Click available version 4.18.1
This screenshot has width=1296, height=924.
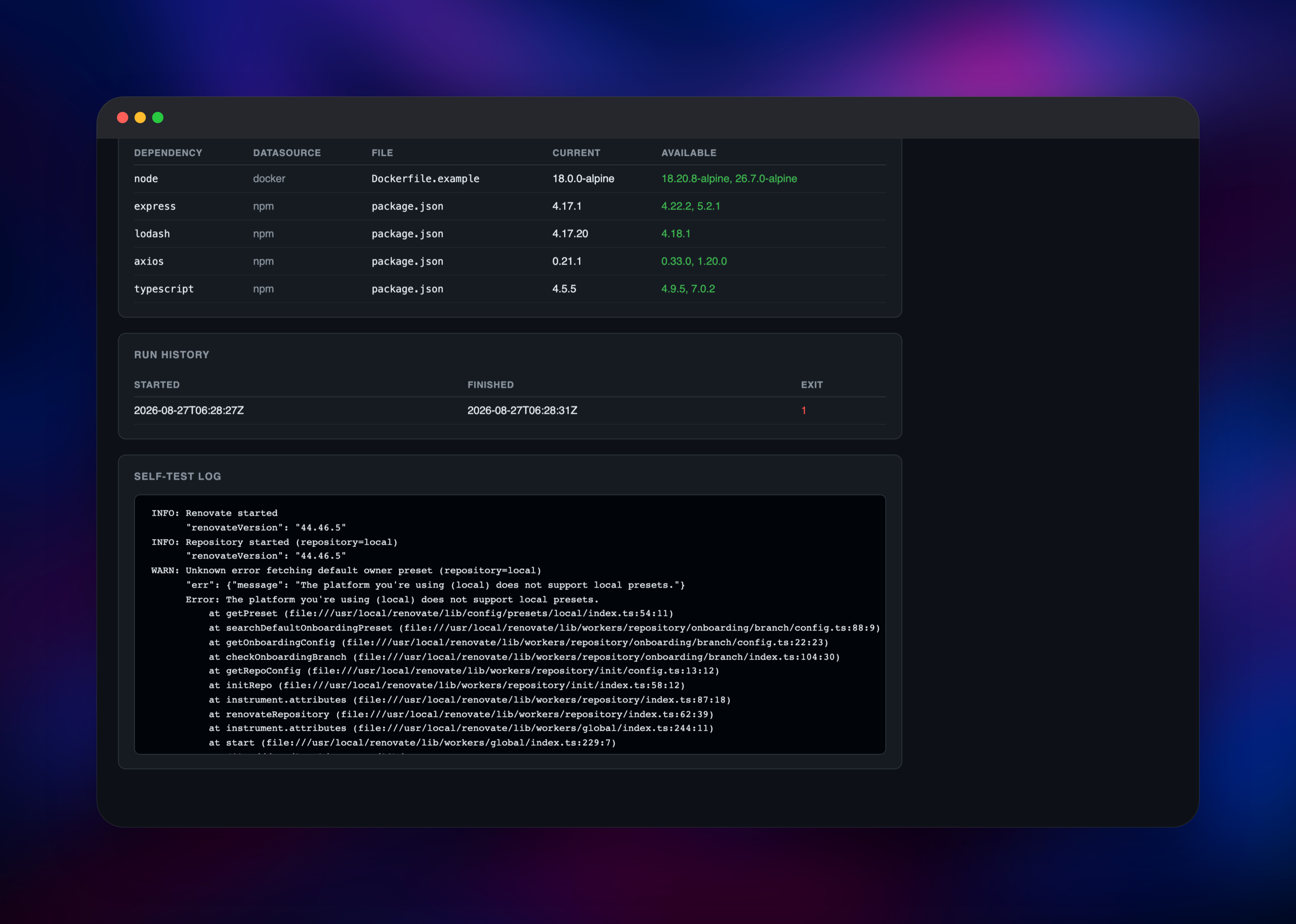click(x=676, y=234)
